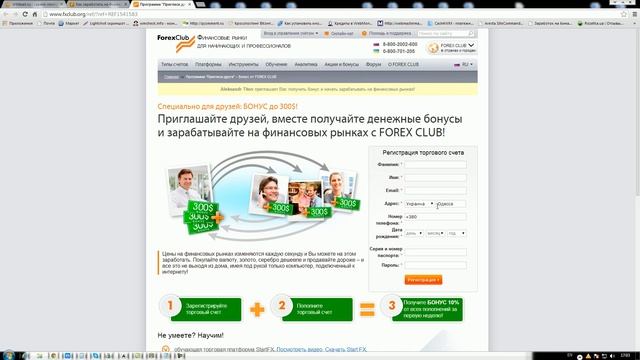Open the Украина country dropdown

point(419,204)
